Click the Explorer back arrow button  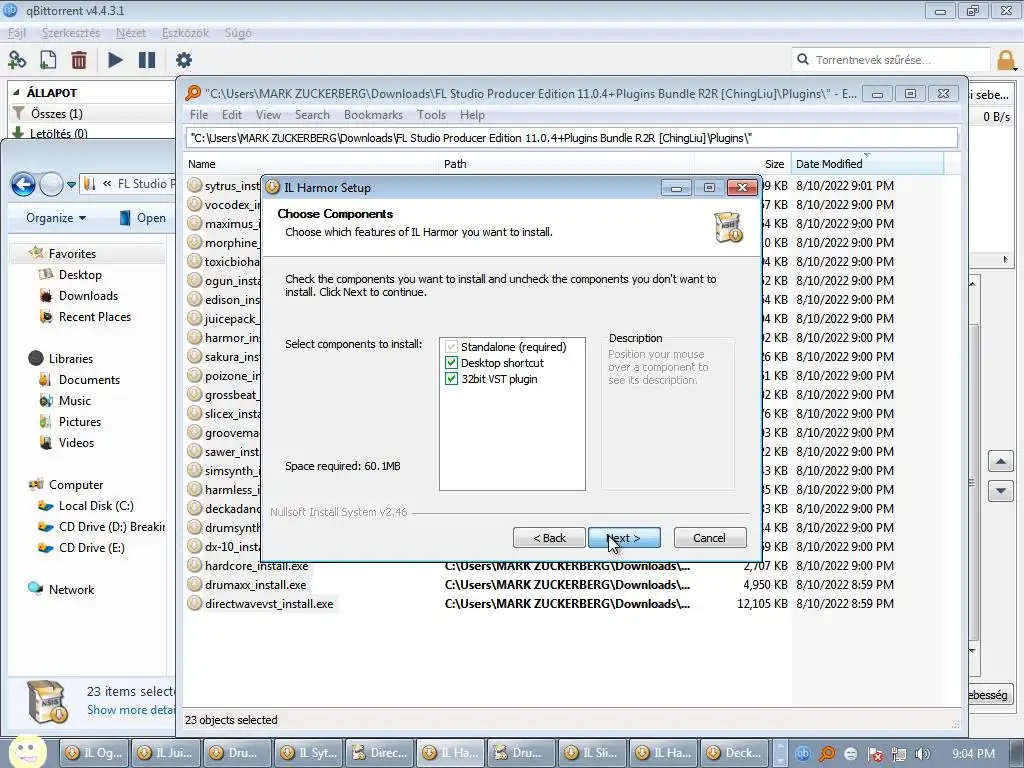[x=24, y=185]
